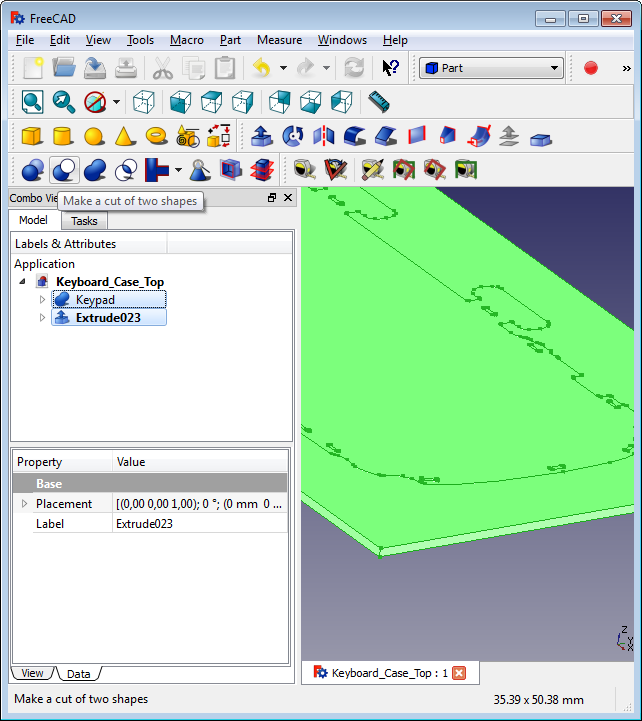Image resolution: width=642 pixels, height=721 pixels.
Task: Start macro recording red dot
Action: coord(590,68)
